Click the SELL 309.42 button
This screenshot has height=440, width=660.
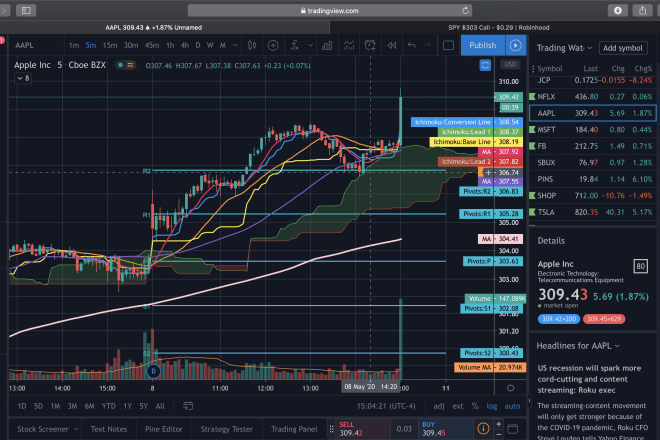click(363, 429)
